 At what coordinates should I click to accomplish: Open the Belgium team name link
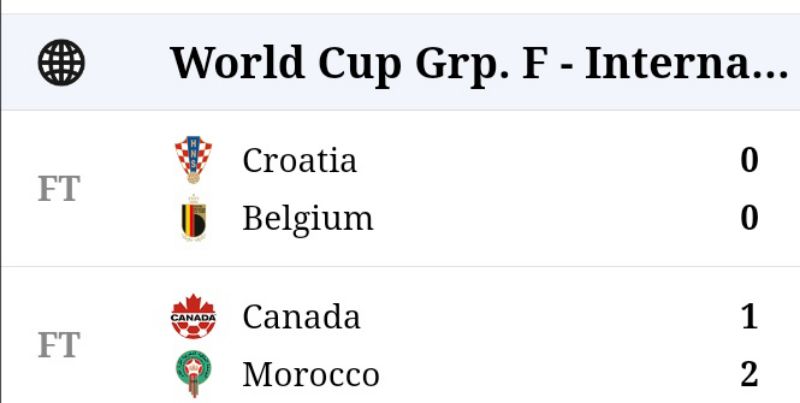tap(307, 219)
